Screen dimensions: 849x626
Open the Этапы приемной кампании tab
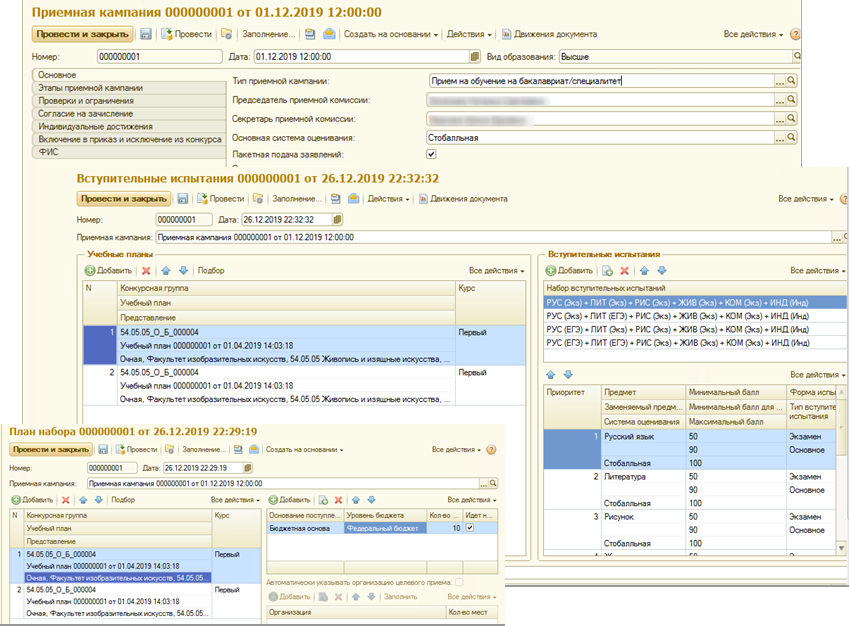[129, 88]
